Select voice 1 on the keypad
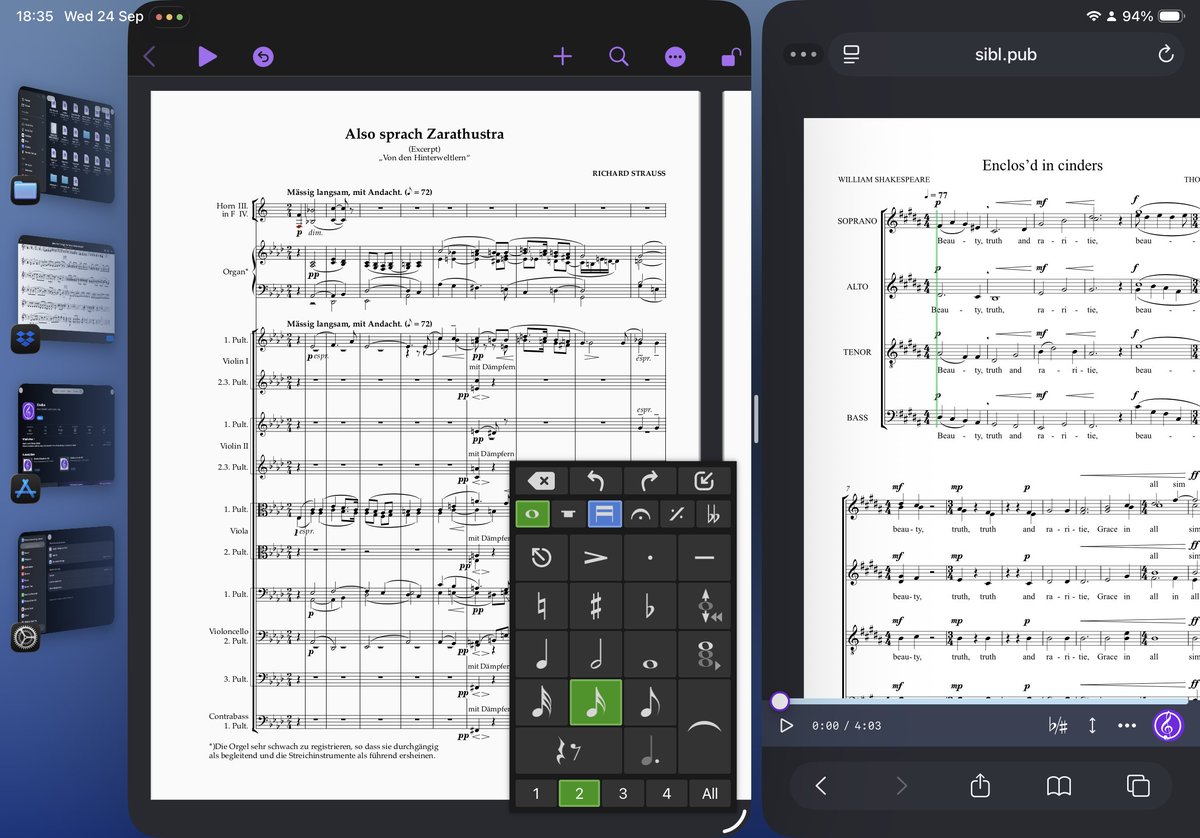Screen dimensions: 1200x838 coord(536,793)
